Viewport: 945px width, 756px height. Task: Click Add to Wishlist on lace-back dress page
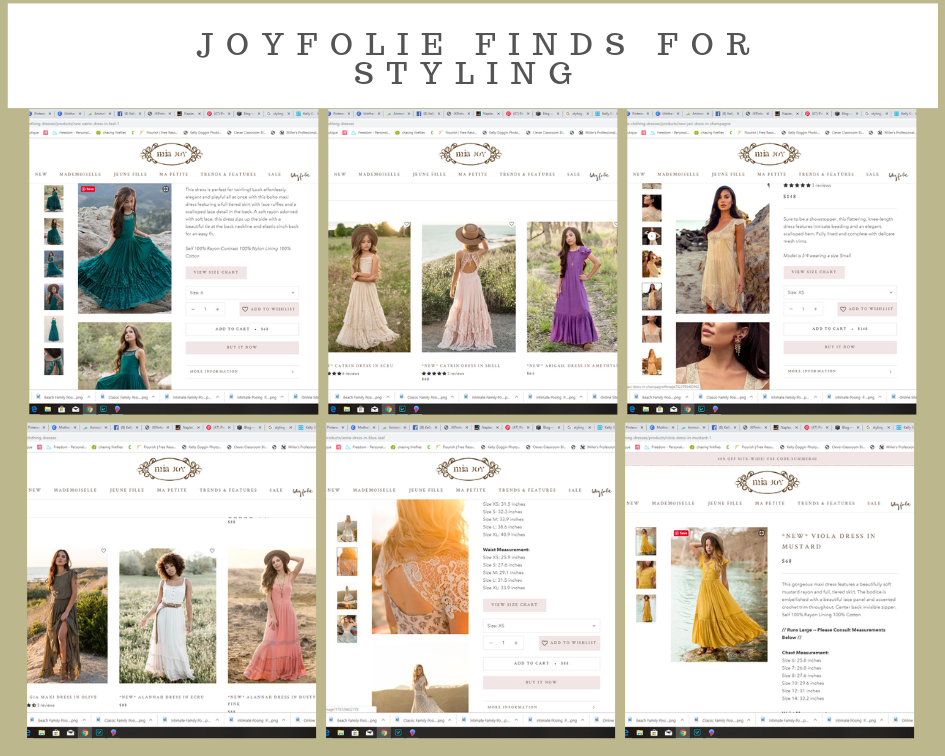(x=570, y=643)
